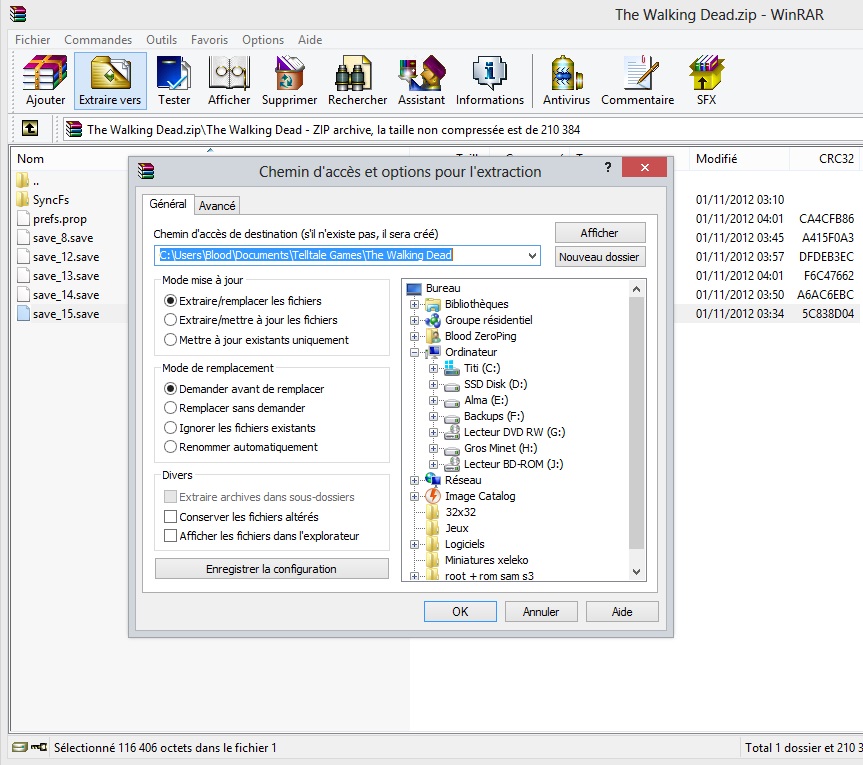Click the save_15.save file icon
The width and height of the screenshot is (863, 765).
tap(23, 313)
